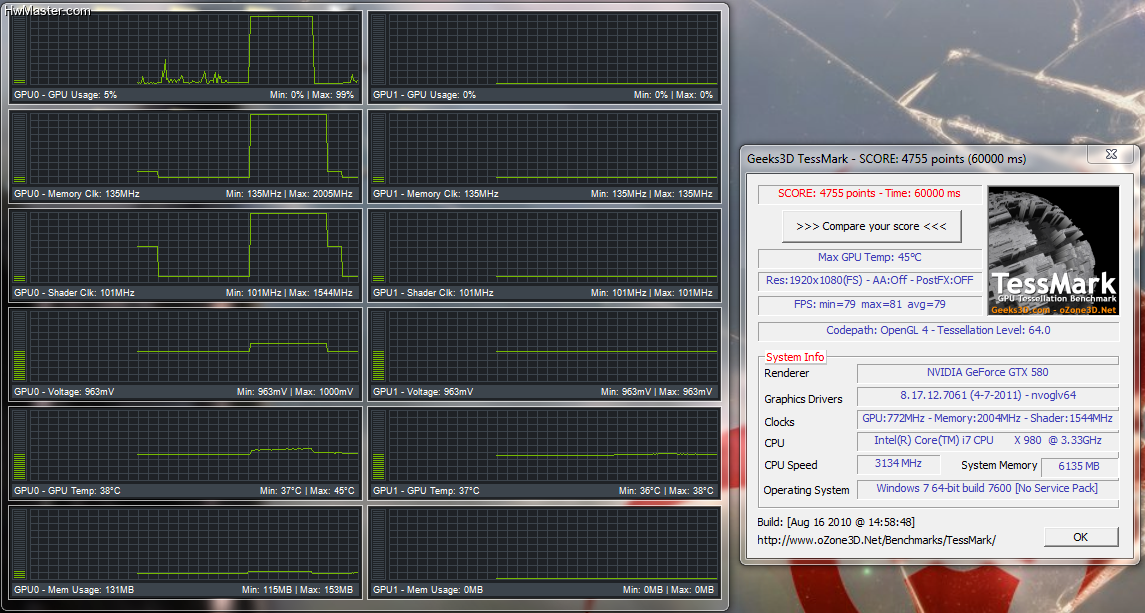Select 'Min: 963mV | Max: 1000mV' readout
1145x613 pixels.
295,392
